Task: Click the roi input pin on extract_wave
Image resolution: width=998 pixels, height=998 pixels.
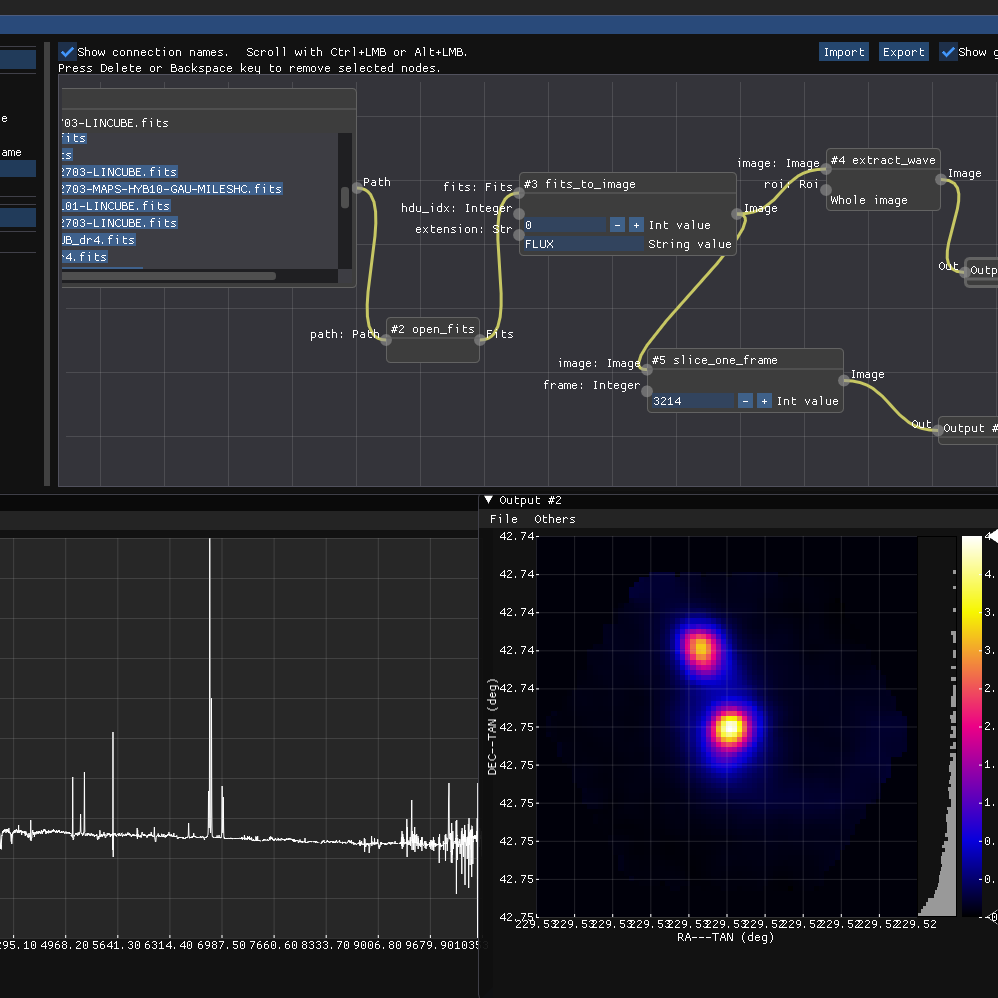Action: coord(826,189)
